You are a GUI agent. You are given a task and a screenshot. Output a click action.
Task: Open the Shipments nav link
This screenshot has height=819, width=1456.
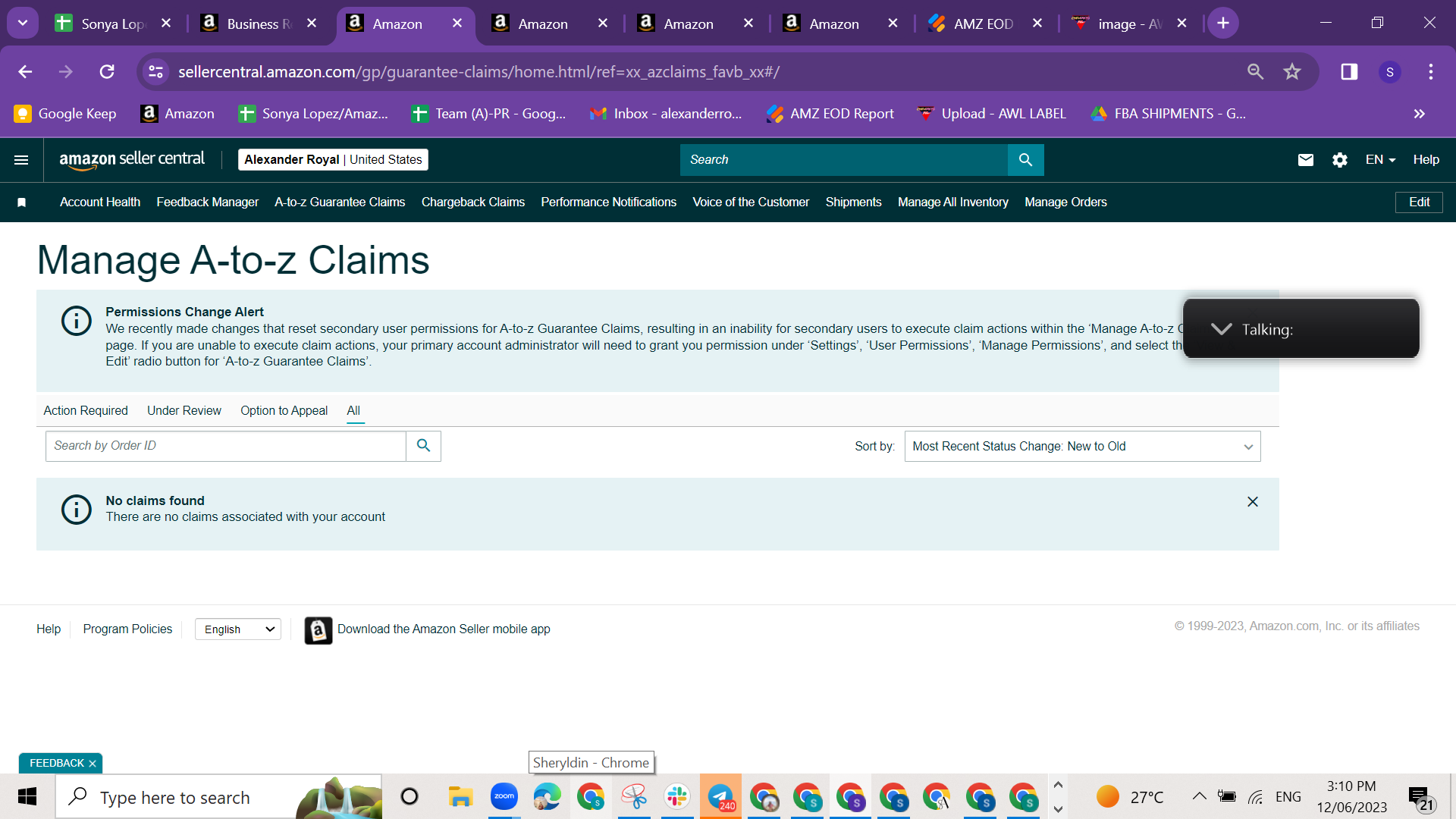854,202
